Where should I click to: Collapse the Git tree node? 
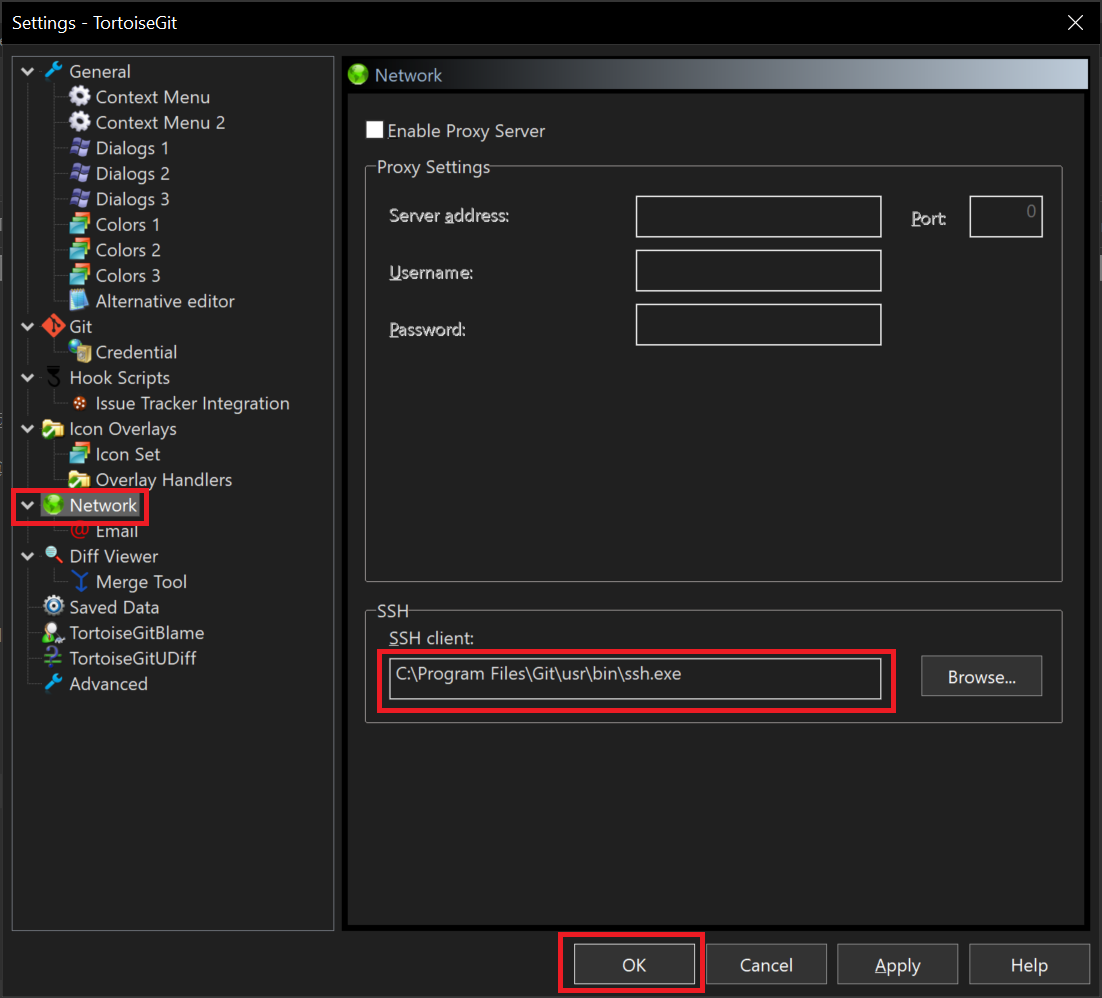pos(27,326)
